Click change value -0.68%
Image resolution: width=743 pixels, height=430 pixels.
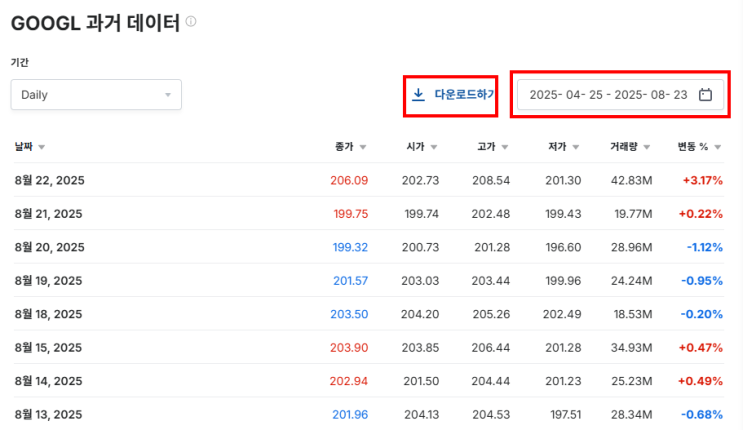702,414
